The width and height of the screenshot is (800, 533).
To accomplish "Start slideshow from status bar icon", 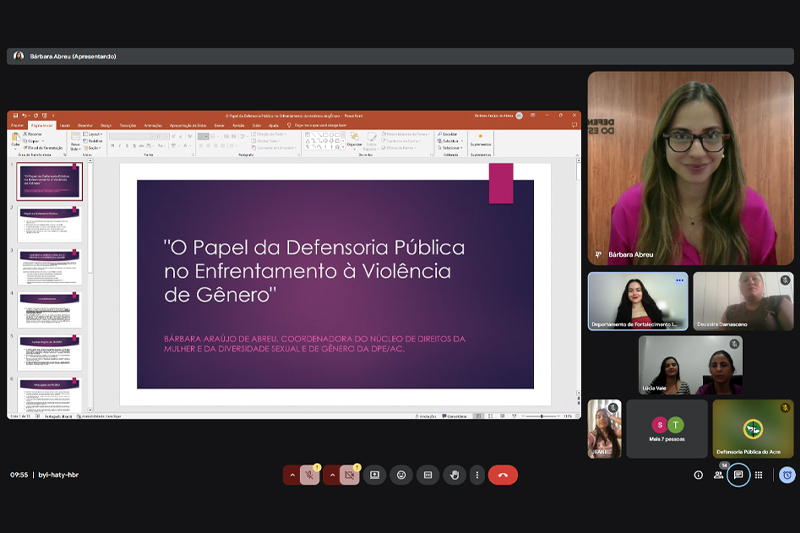I will click(514, 416).
